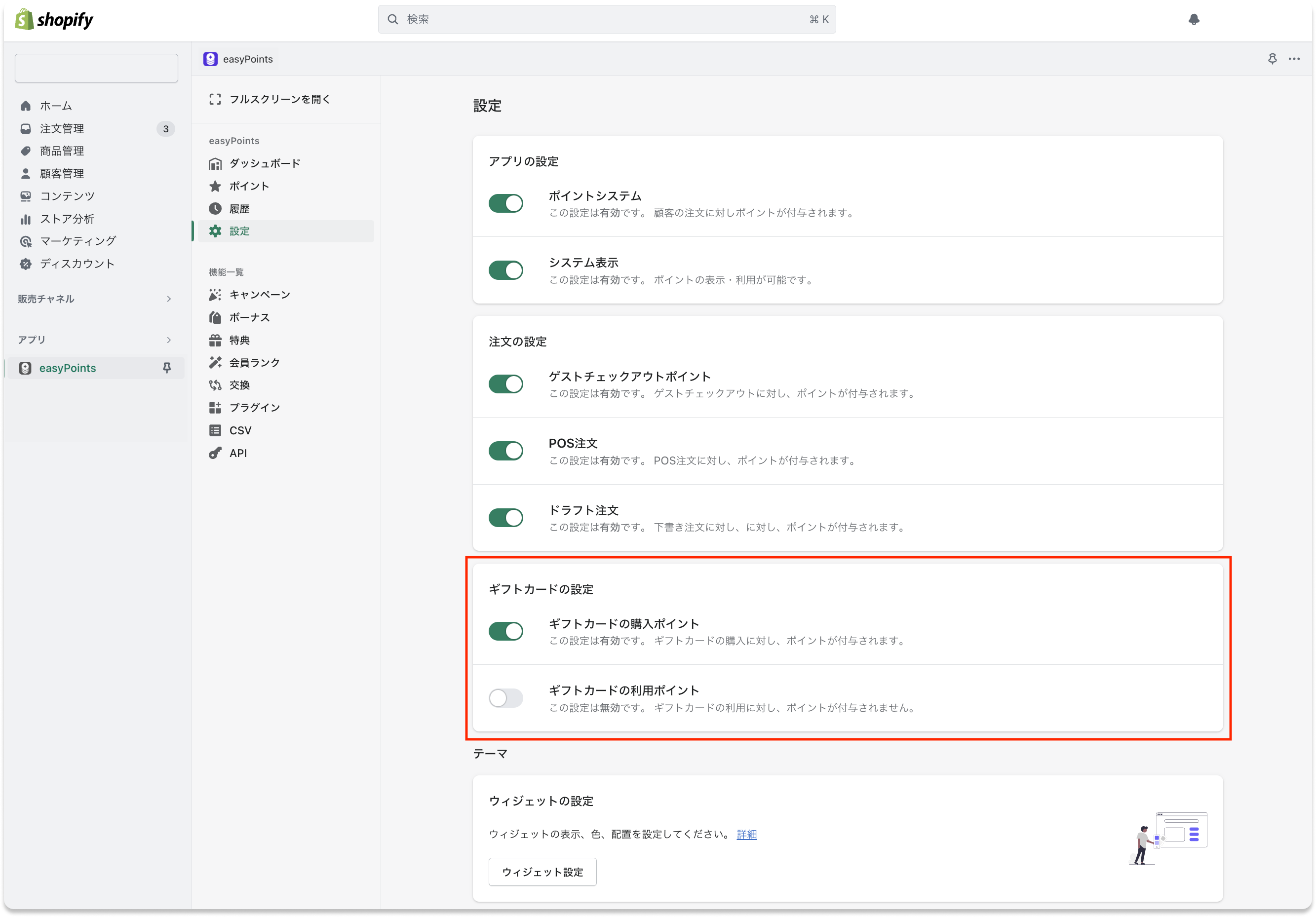Click the ウィジェット設定 button
1316x917 pixels.
[542, 872]
